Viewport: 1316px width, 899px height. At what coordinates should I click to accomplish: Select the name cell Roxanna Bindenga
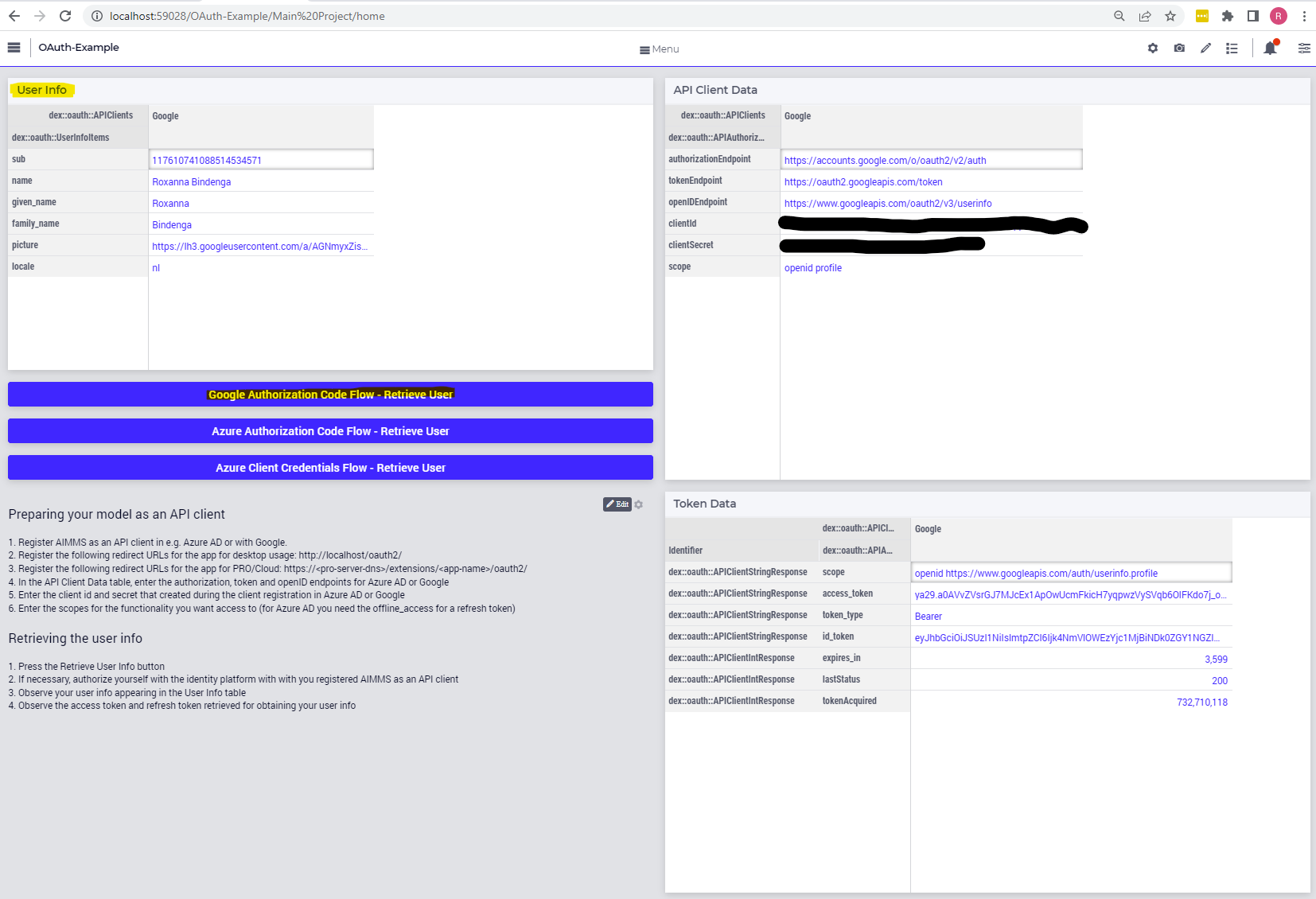point(261,181)
